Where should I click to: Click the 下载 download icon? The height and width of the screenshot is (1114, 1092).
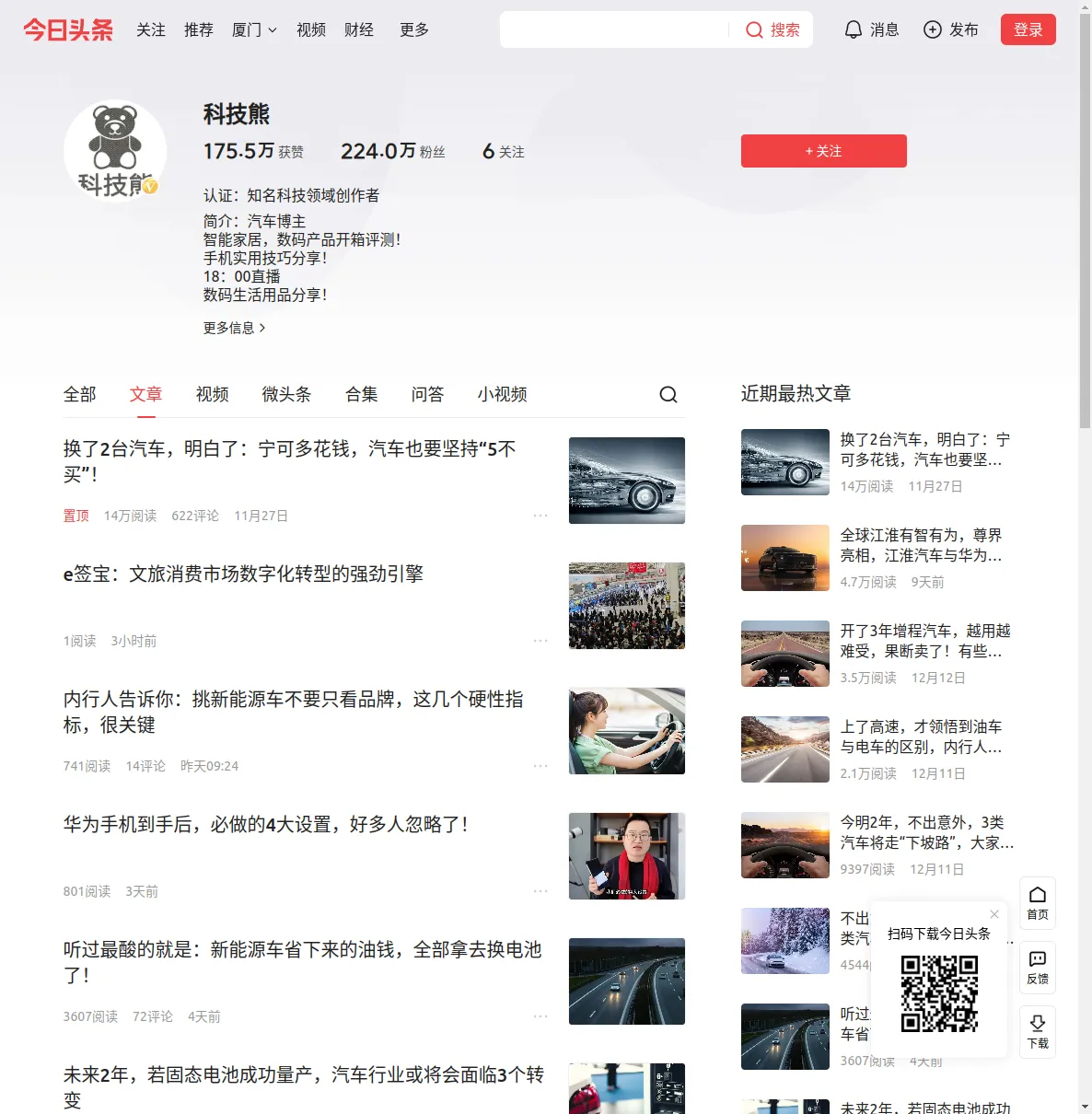pyautogui.click(x=1038, y=1032)
